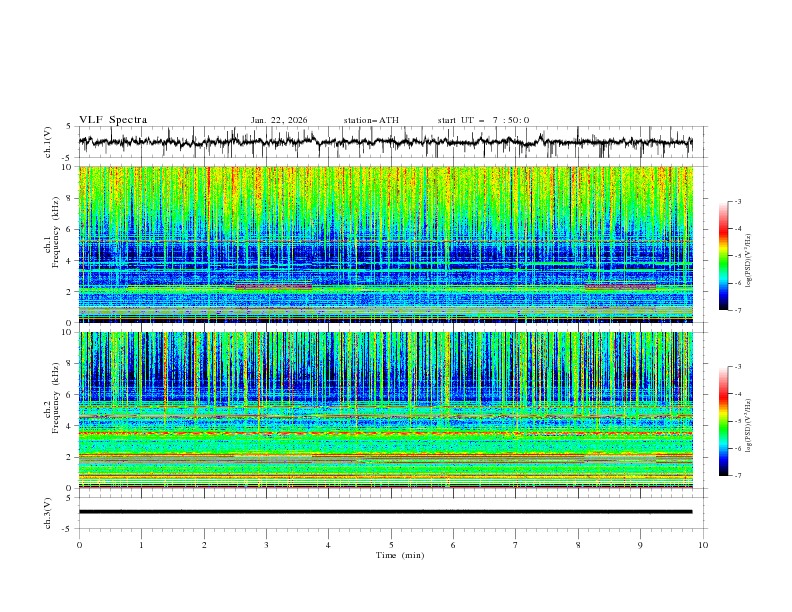Click the 8 minute tick on time axis
The width and height of the screenshot is (792, 612).
[x=578, y=544]
